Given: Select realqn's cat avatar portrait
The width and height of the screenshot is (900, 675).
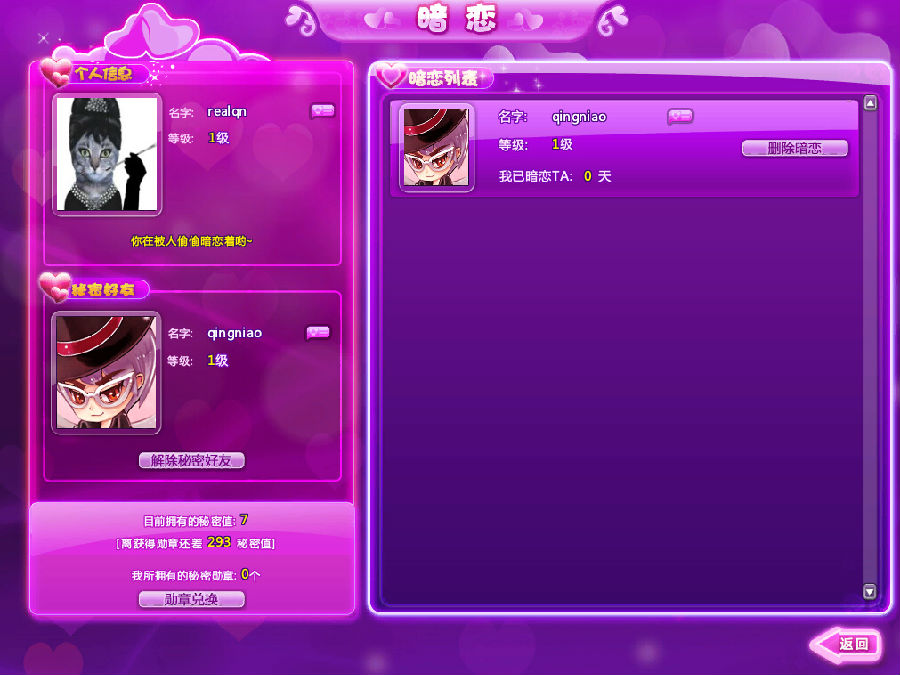Looking at the screenshot, I should [x=107, y=154].
